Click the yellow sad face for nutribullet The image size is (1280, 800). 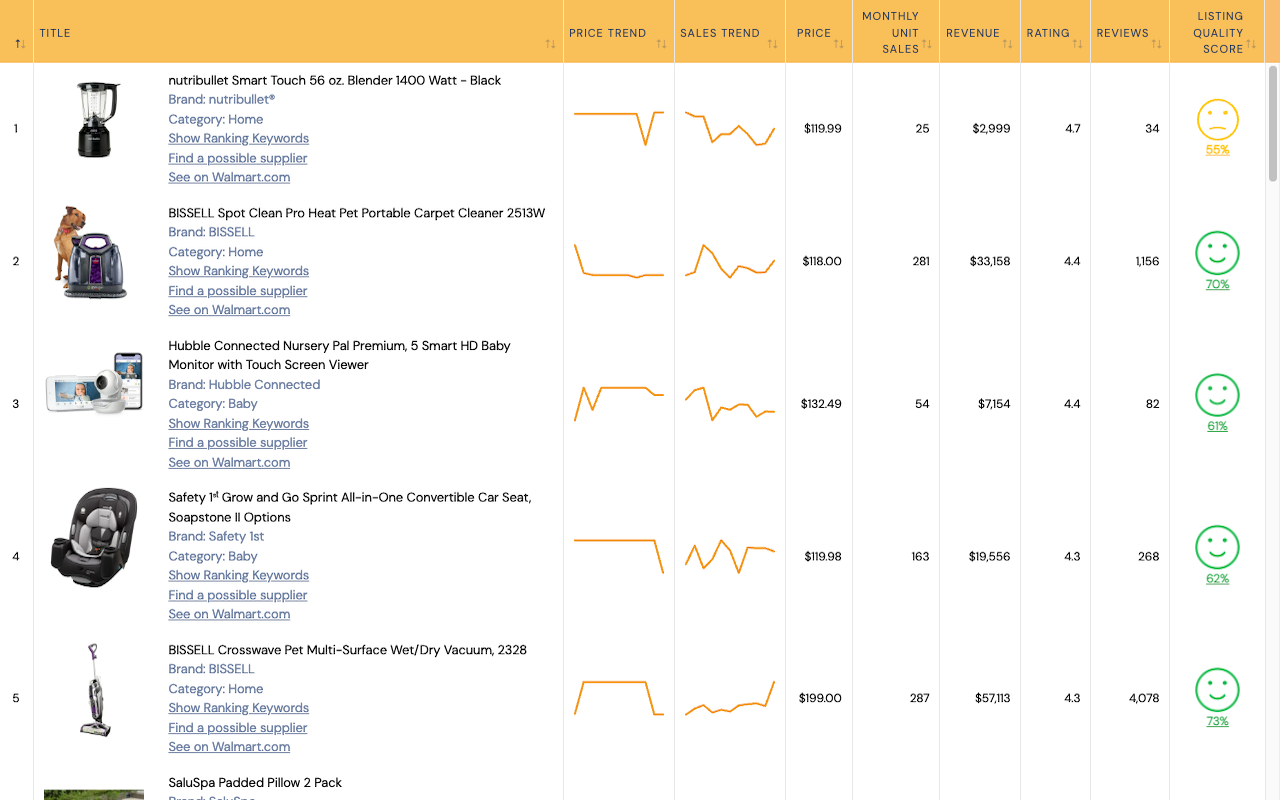(x=1217, y=120)
